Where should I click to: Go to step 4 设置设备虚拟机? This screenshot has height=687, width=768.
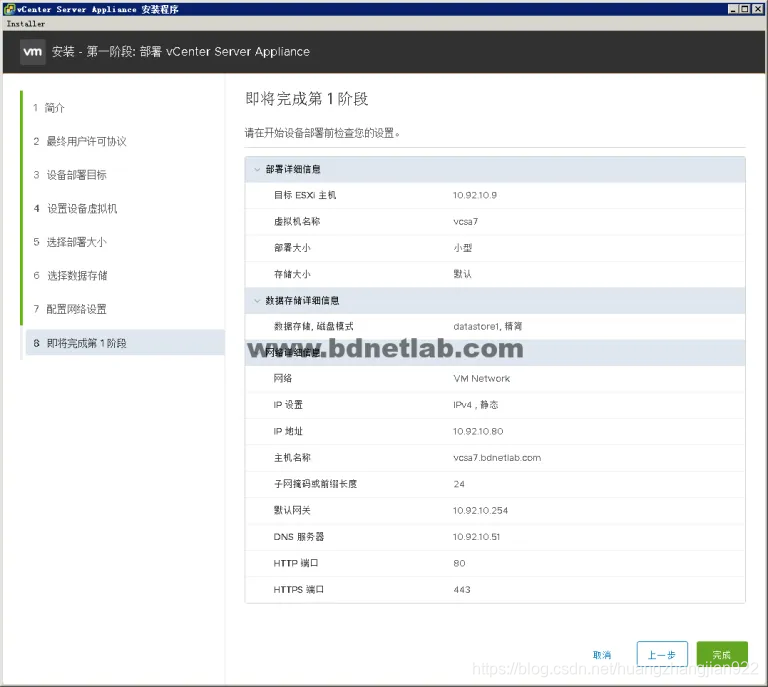pos(75,209)
